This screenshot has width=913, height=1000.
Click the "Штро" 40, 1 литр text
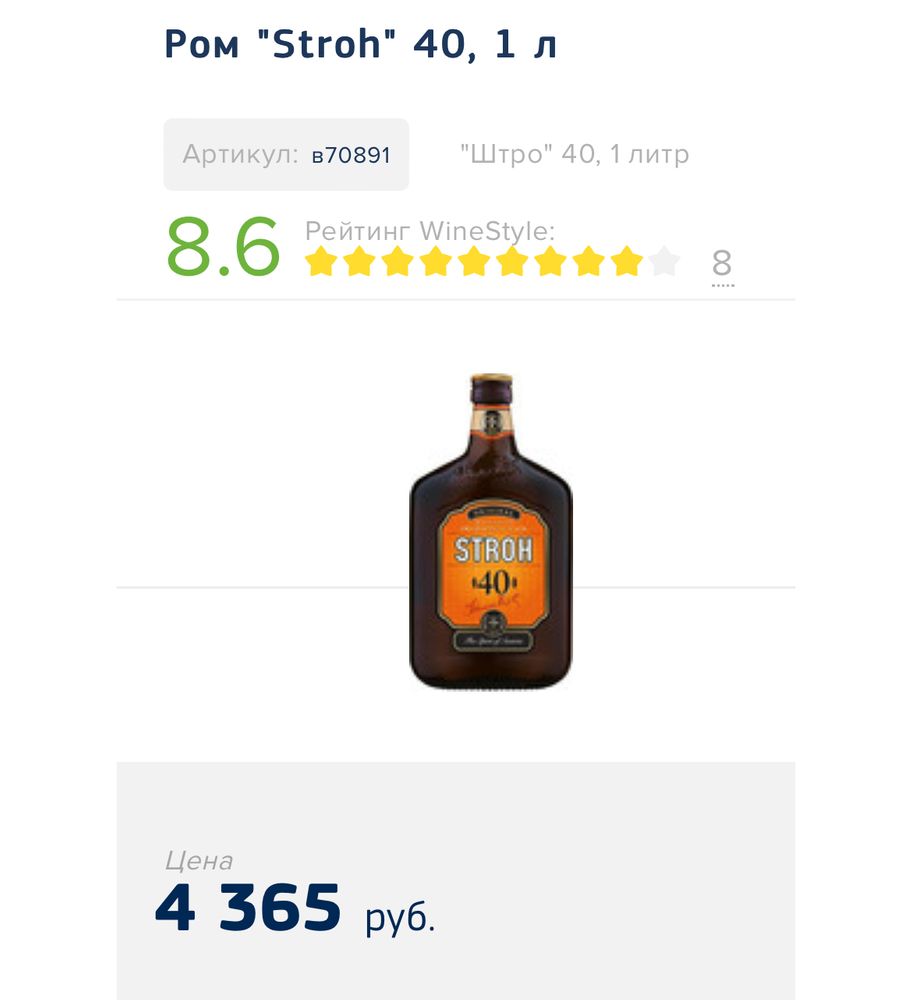574,155
